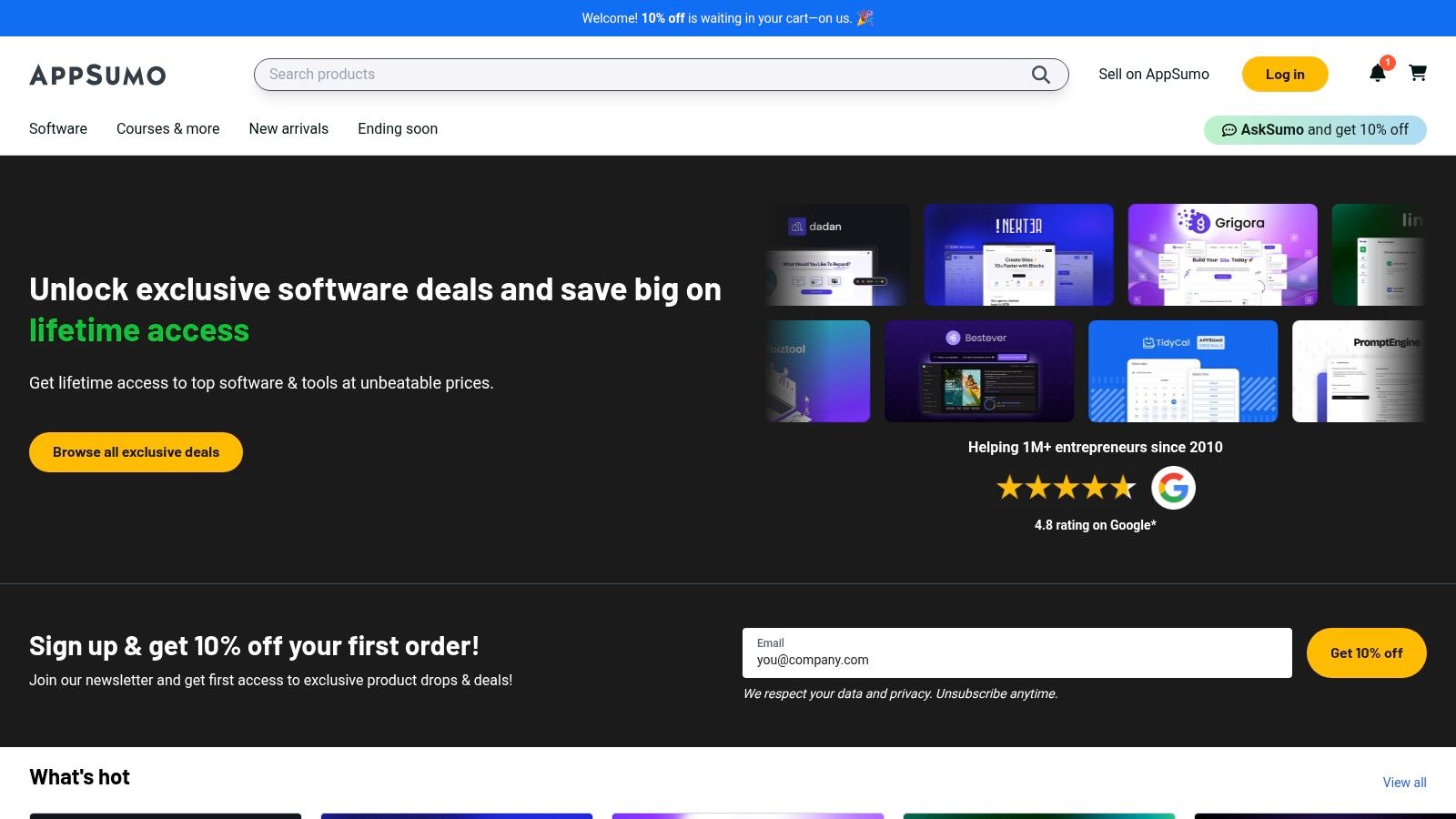
Task: Click the Google logo badge
Action: tap(1173, 488)
